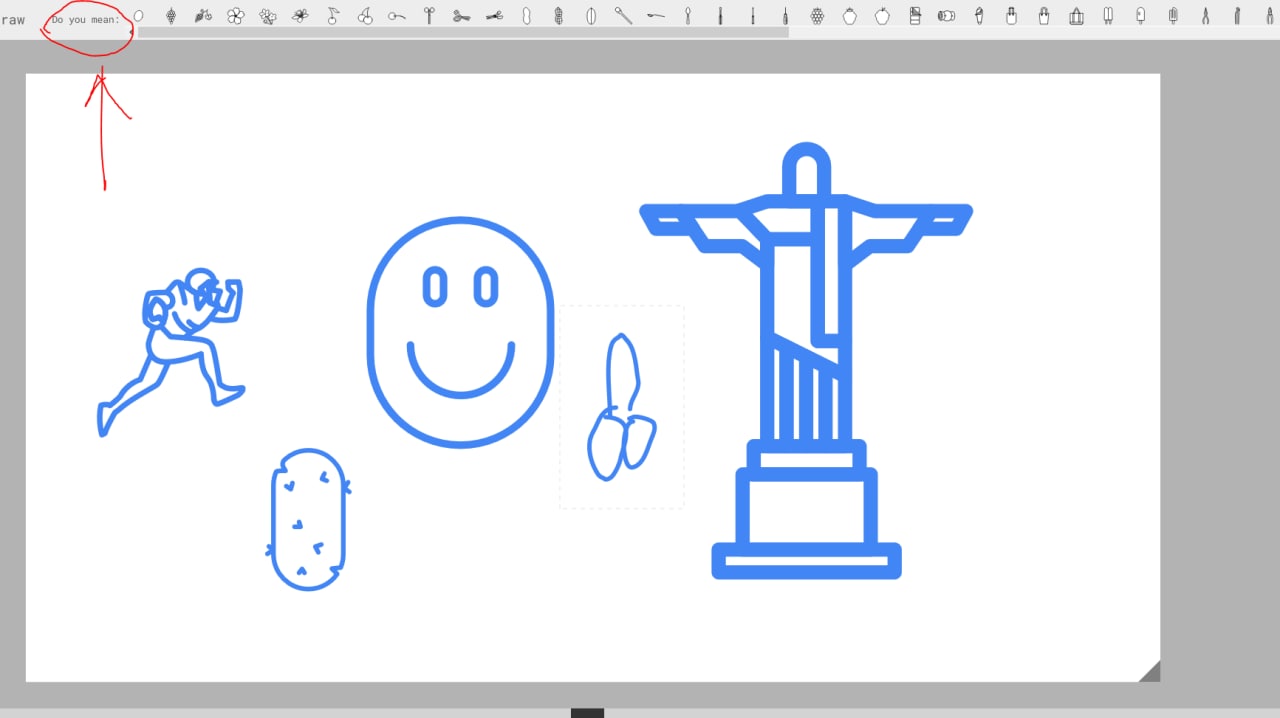Select the Christ the Redeemer statue drawing
This screenshot has height=718, width=1280.
point(806,360)
